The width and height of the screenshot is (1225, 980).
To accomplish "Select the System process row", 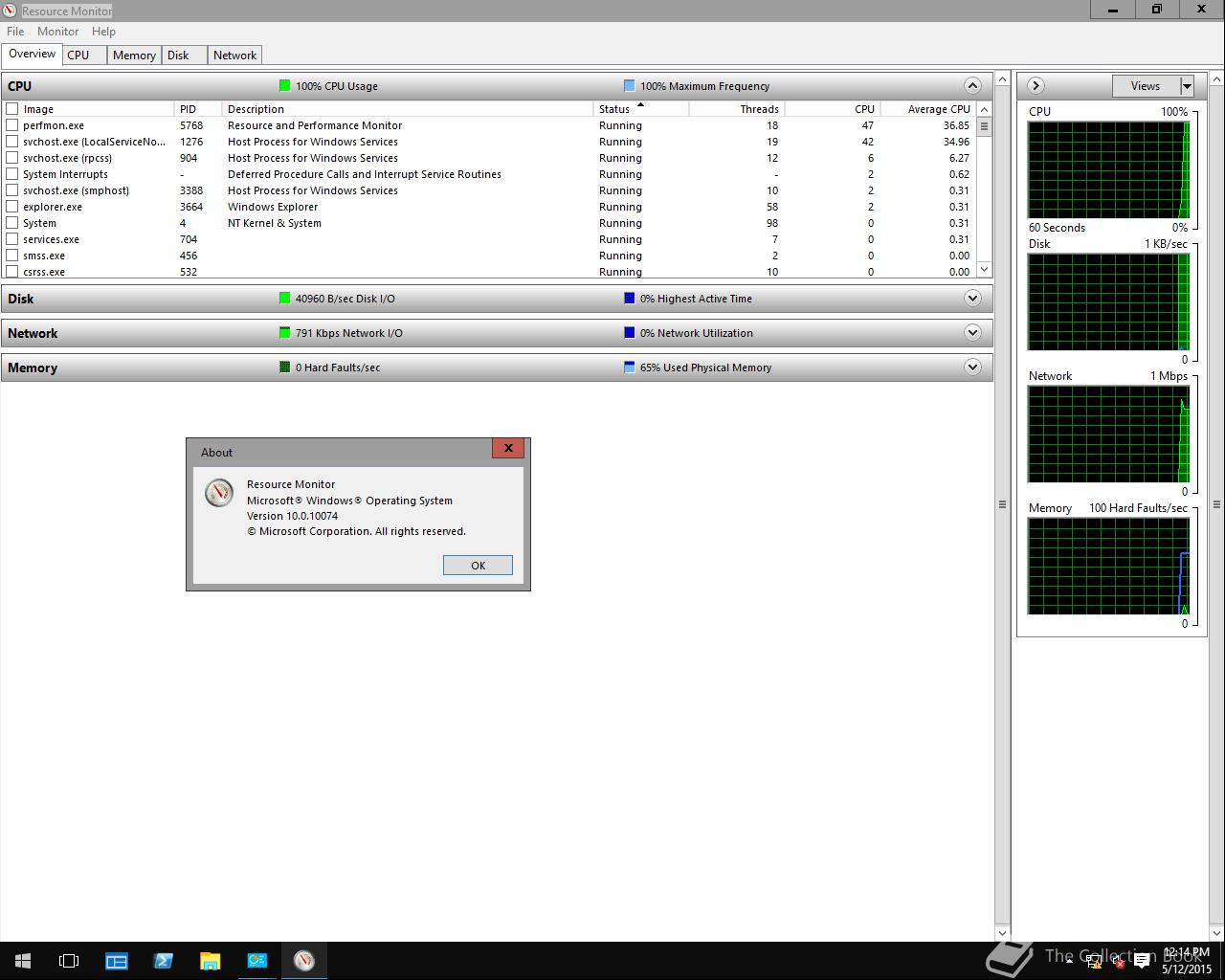I will tap(488, 223).
